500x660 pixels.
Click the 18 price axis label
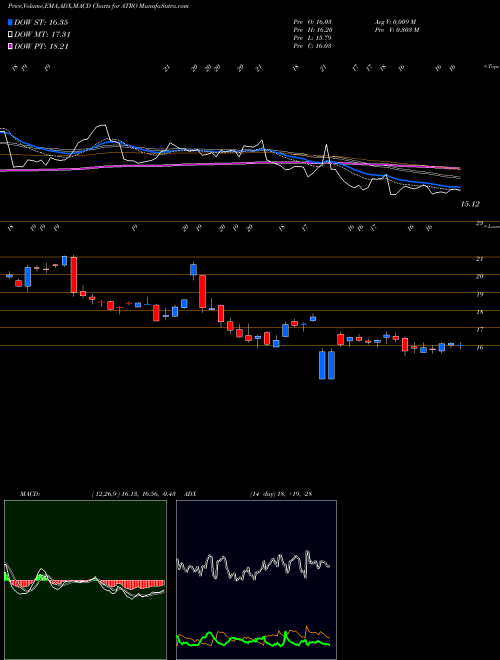coord(479,312)
